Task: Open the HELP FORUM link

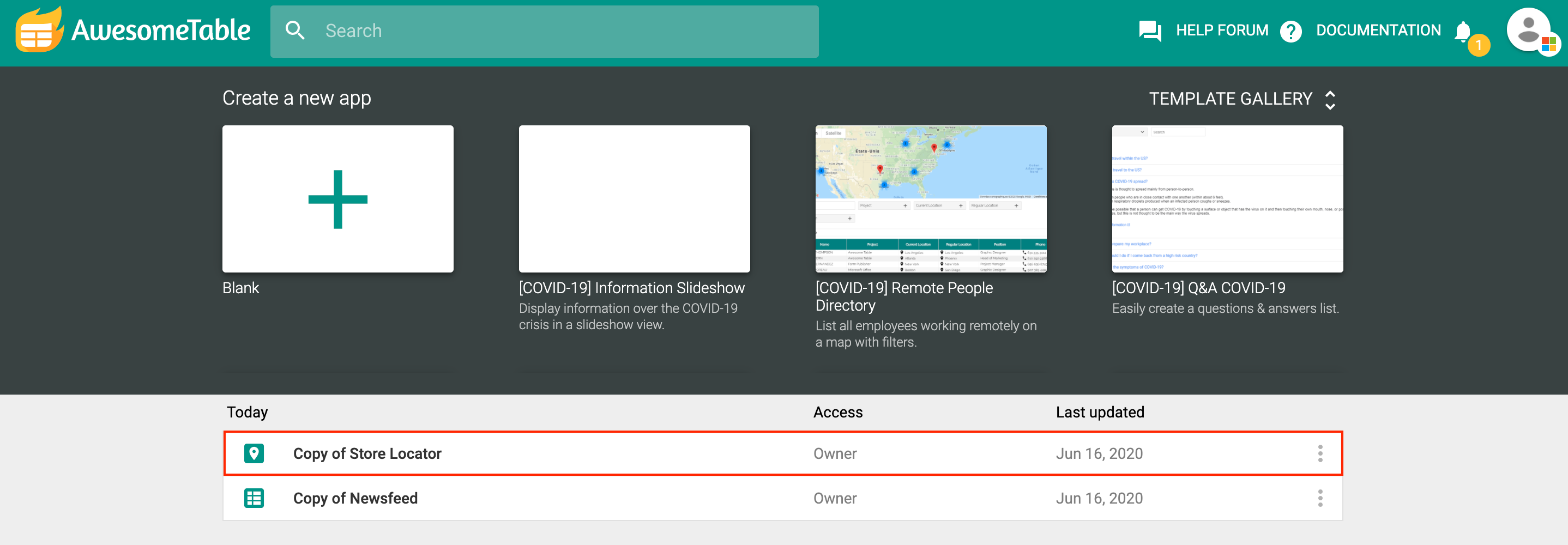Action: [1222, 31]
